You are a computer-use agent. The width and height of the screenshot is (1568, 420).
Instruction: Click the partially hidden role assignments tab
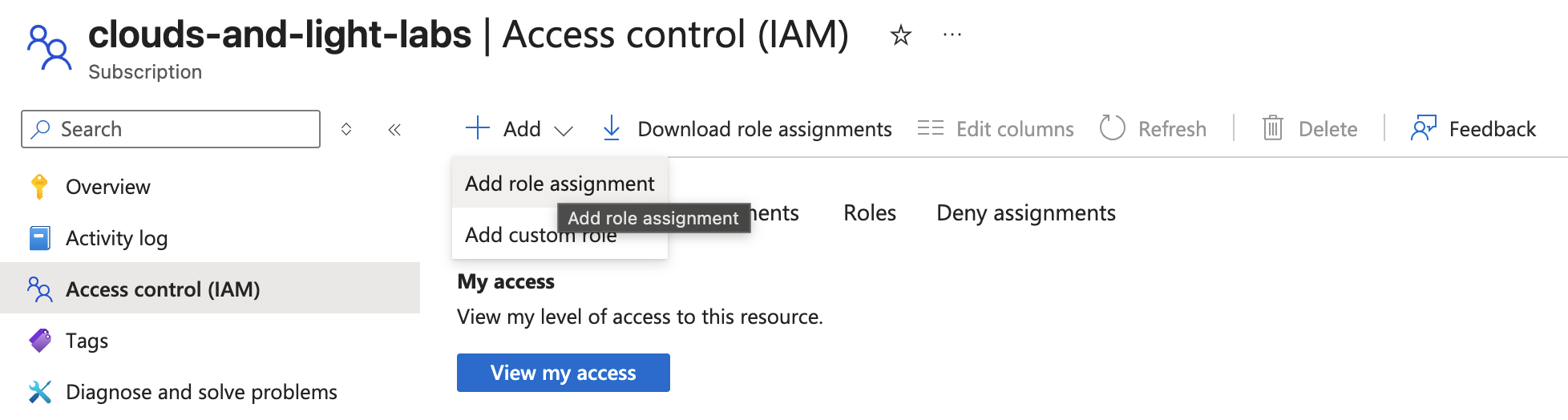[x=775, y=213]
